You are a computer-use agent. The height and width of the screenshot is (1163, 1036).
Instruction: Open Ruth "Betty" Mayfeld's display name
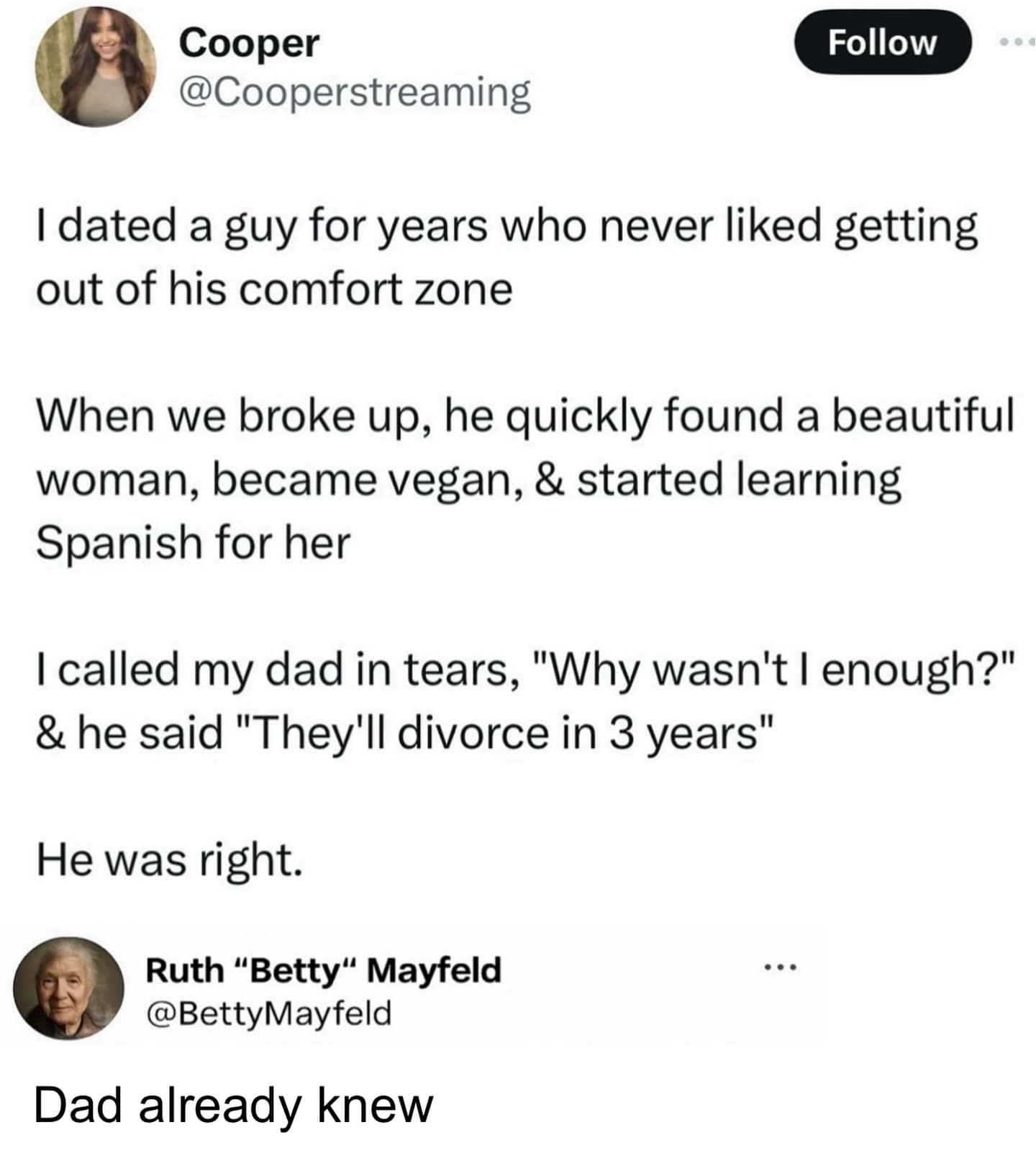tap(324, 972)
